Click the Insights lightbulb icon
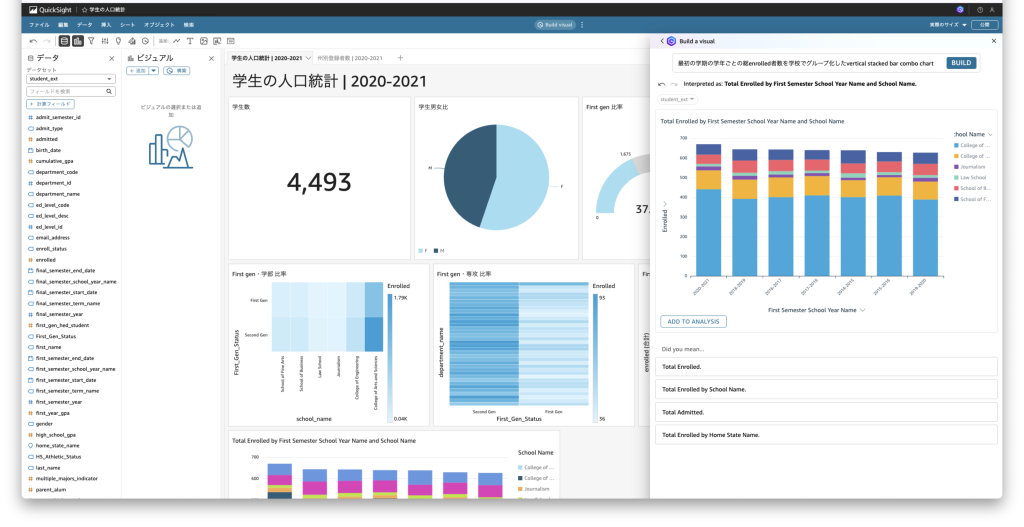The image size is (1024, 527). pos(118,41)
